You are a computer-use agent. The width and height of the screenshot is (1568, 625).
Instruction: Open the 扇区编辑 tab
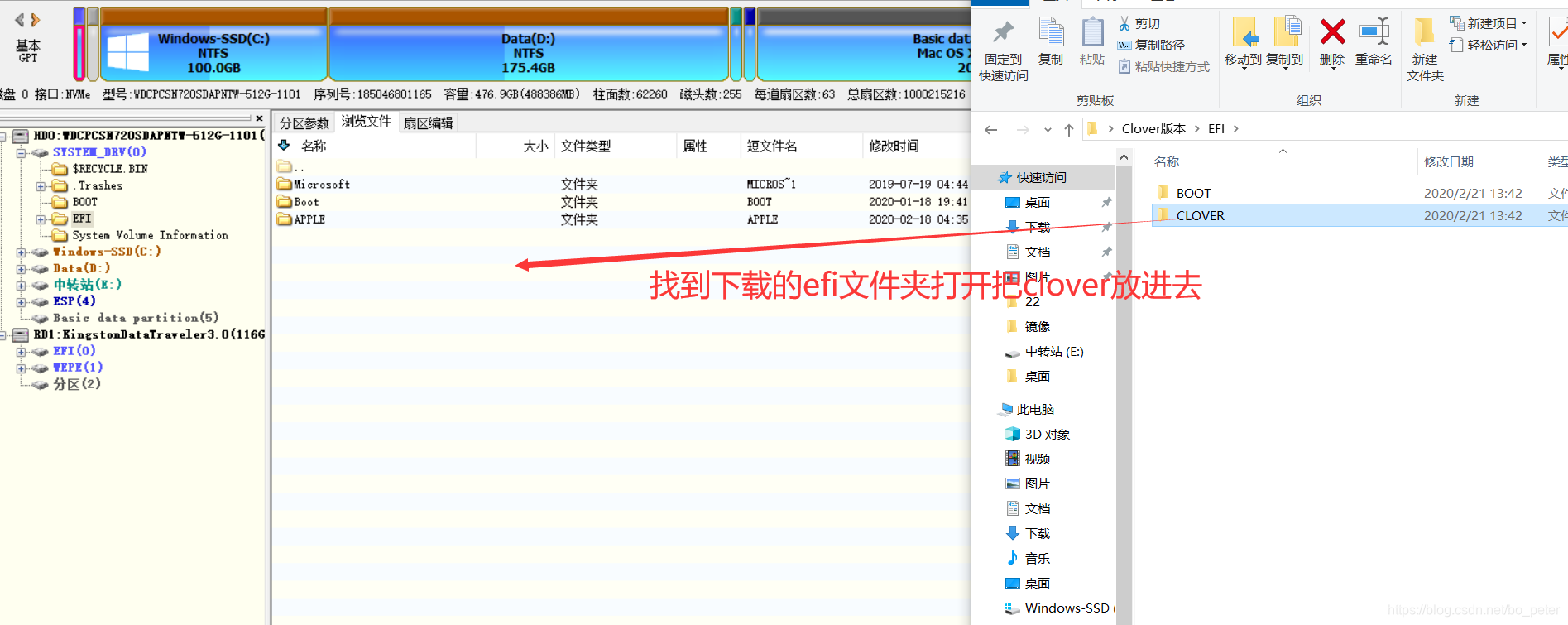(x=428, y=123)
